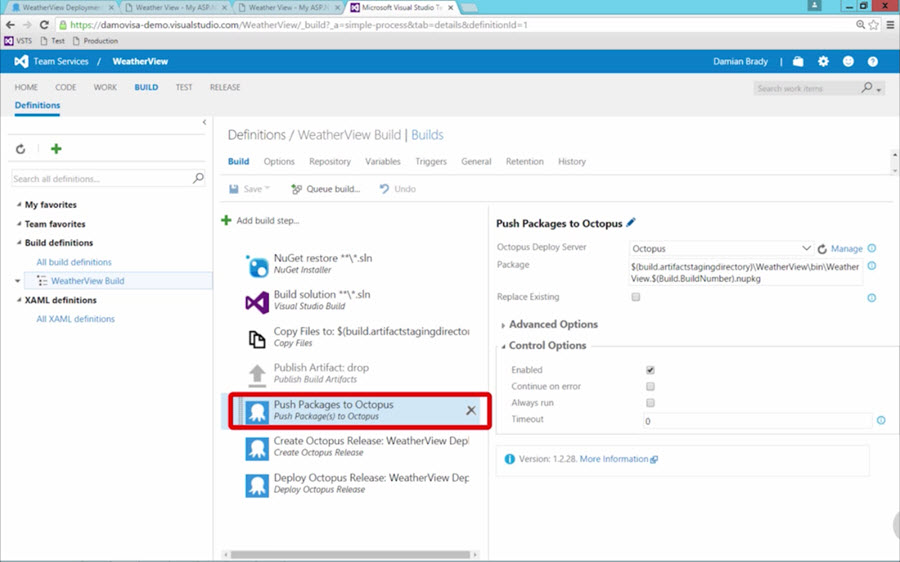Open the Chrome menu hamburger icon
This screenshot has height=562, width=900.
tap(890, 25)
